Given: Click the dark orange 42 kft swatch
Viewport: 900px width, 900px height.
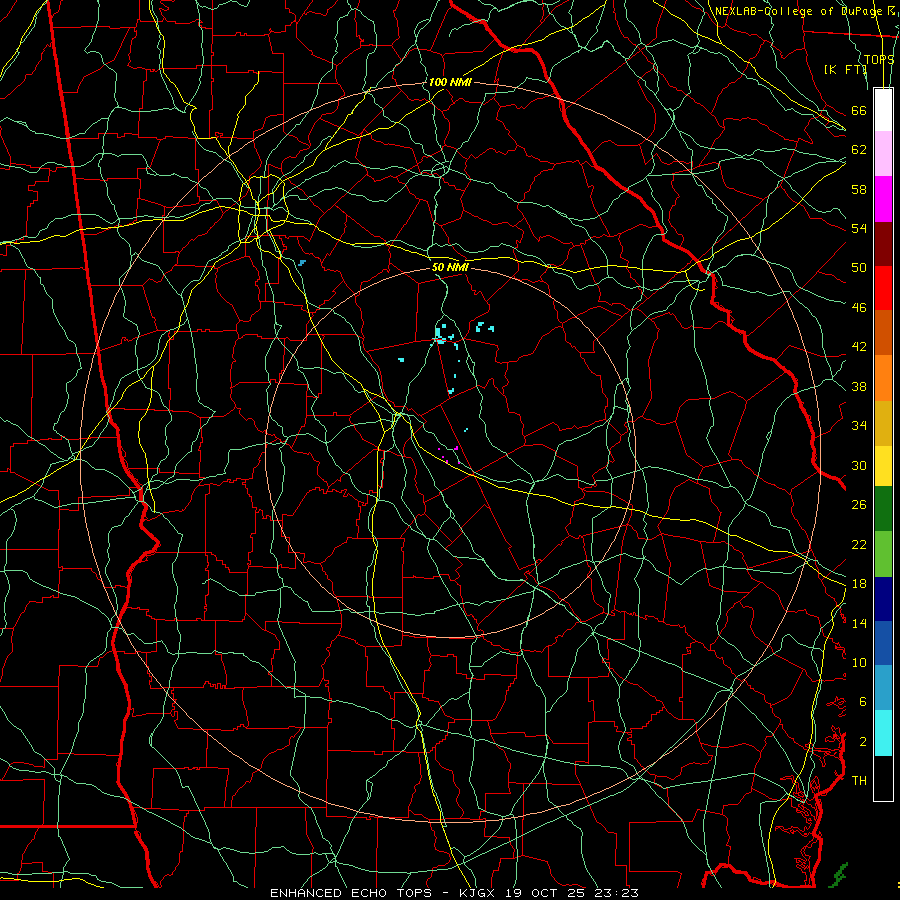Looking at the screenshot, I should 883,333.
